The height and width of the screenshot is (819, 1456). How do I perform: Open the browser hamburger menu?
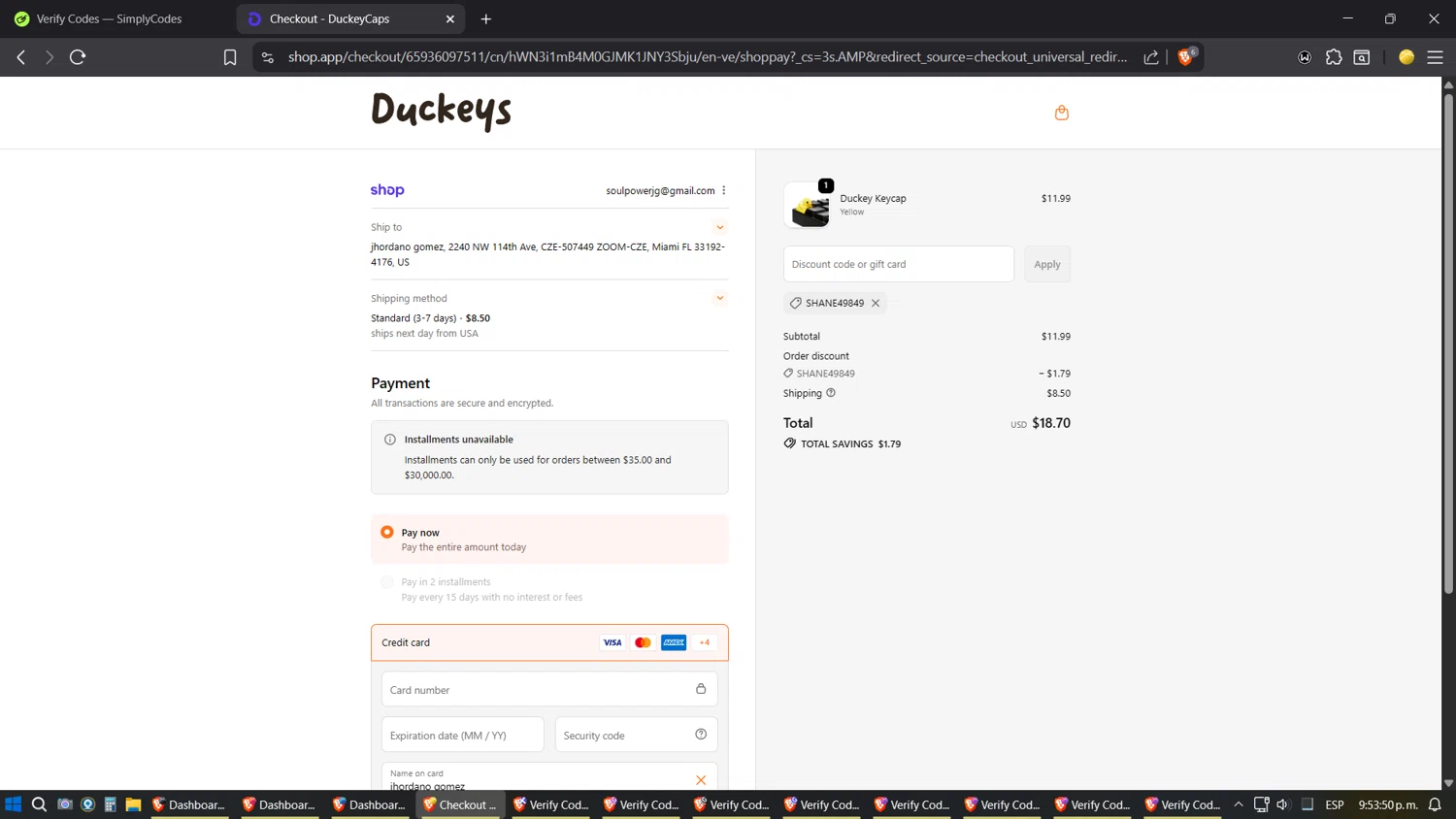click(x=1435, y=57)
